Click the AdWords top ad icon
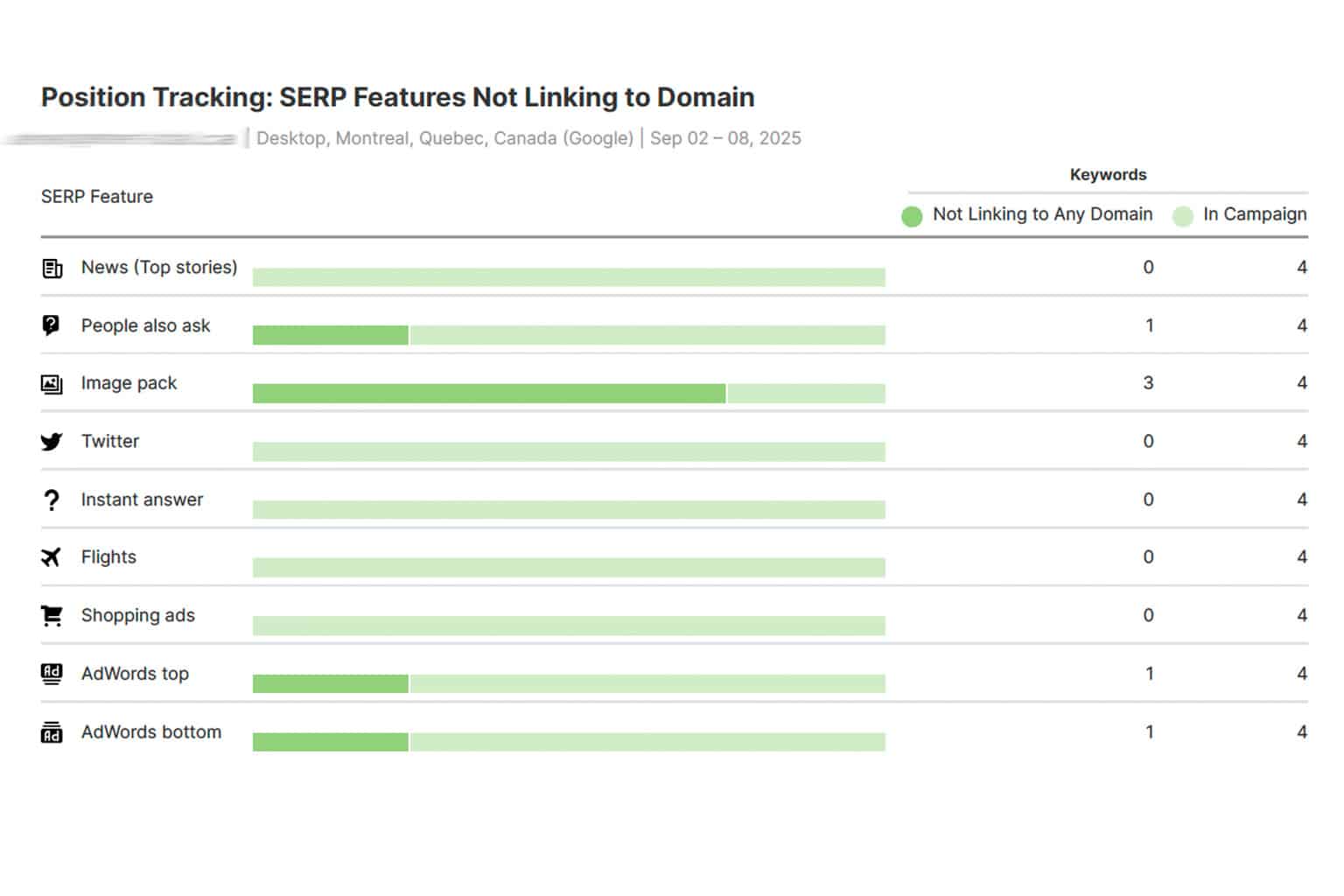 52,674
